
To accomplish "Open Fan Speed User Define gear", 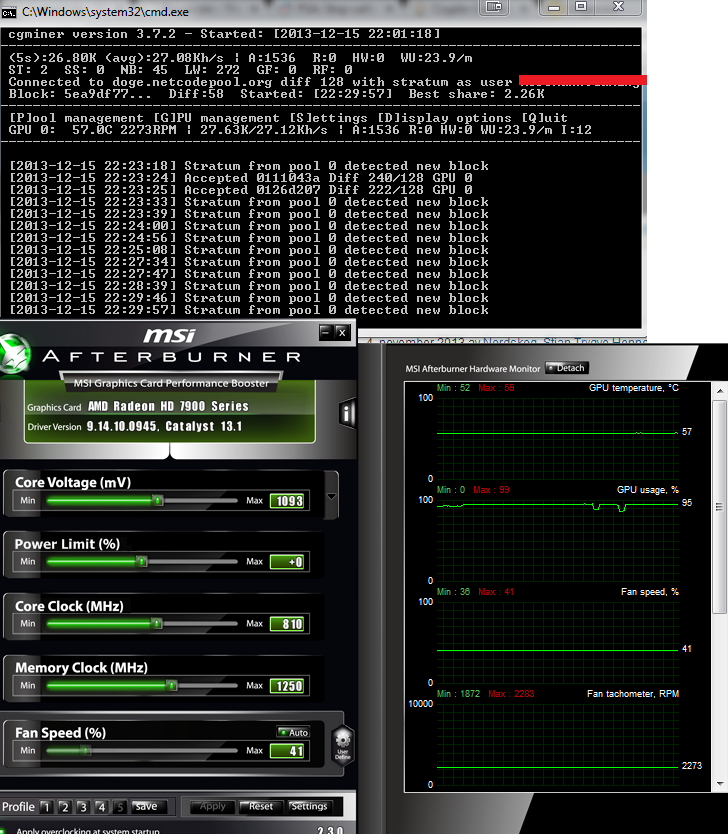I will point(342,745).
